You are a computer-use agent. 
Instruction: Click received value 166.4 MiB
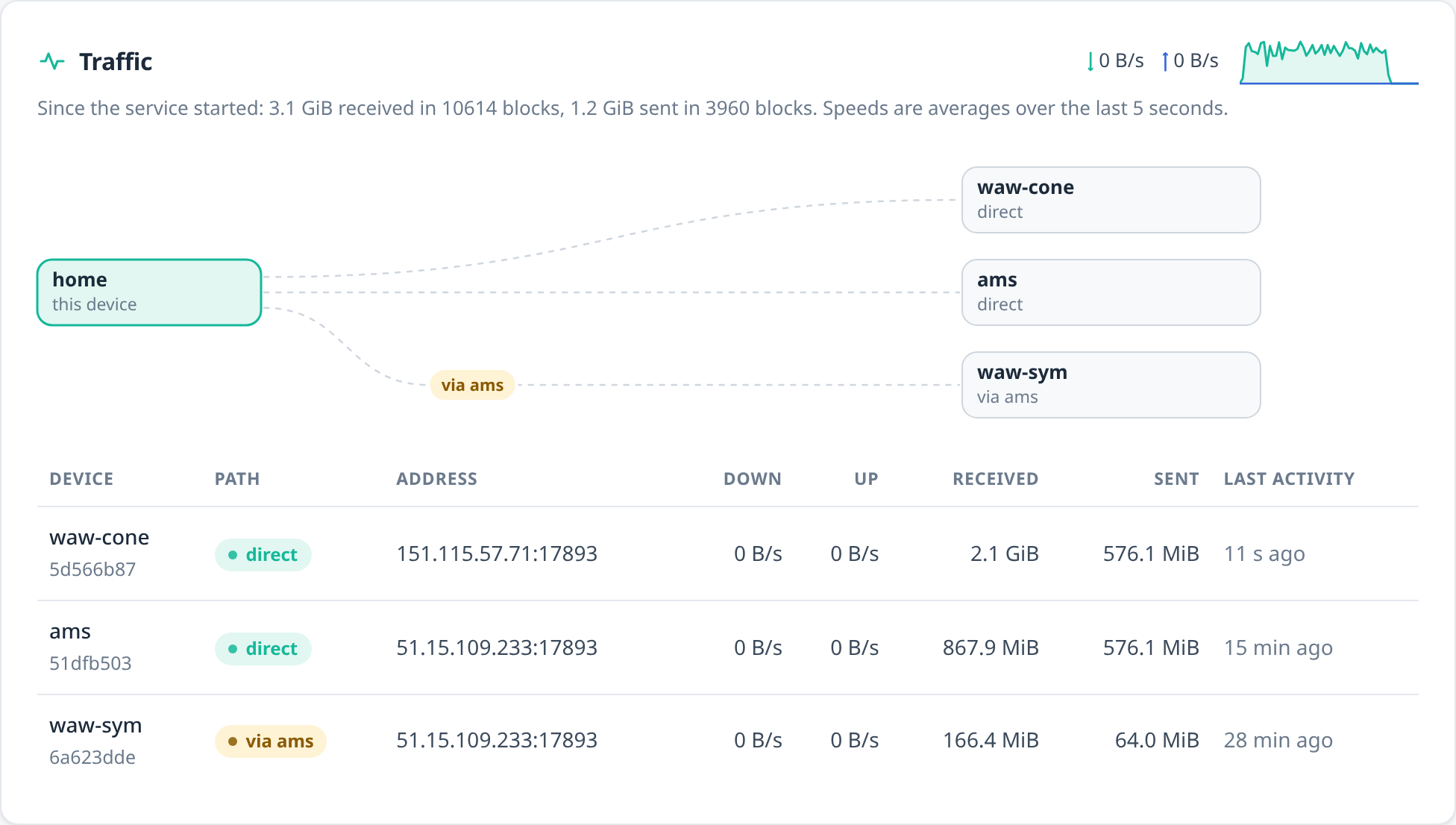[x=991, y=740]
